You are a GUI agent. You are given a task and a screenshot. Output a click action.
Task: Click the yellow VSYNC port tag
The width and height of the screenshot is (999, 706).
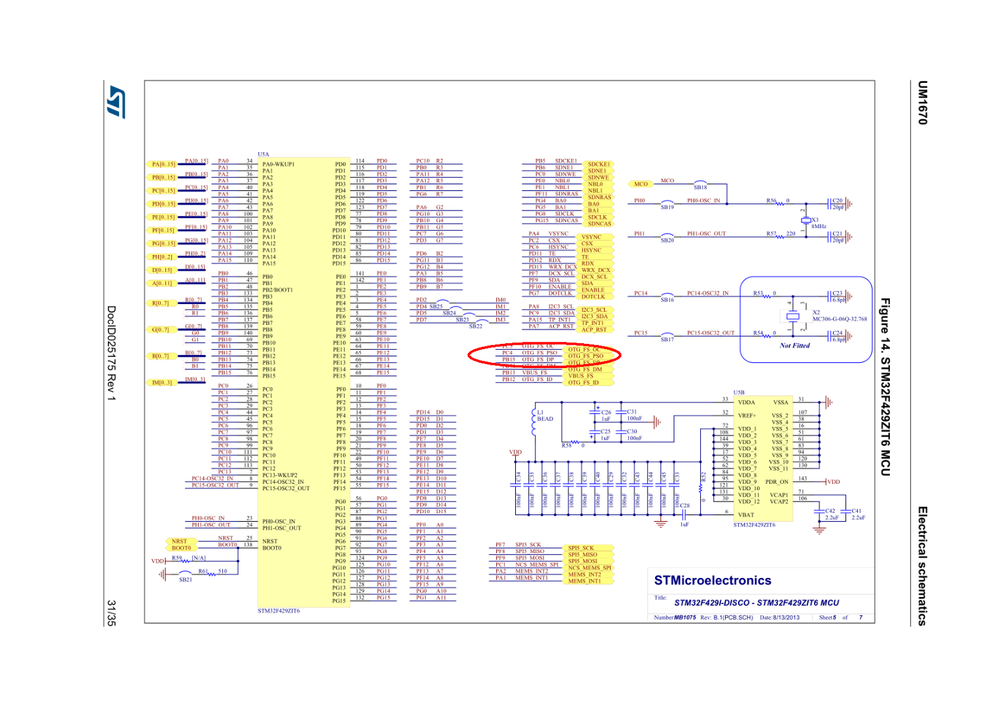pyautogui.click(x=595, y=237)
